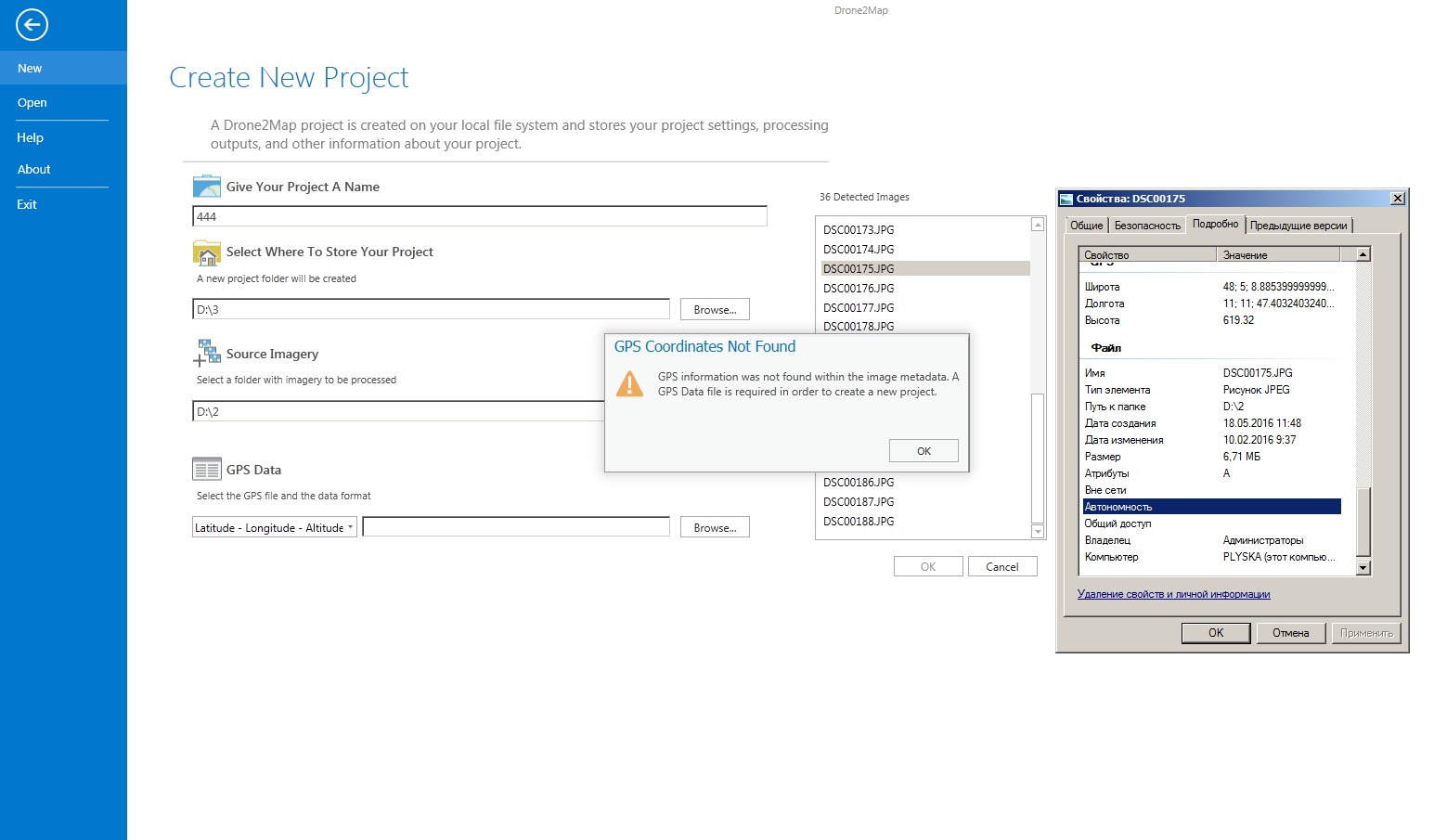Click the Дата изменения property row
The width and height of the screenshot is (1434, 840).
(x=1212, y=440)
